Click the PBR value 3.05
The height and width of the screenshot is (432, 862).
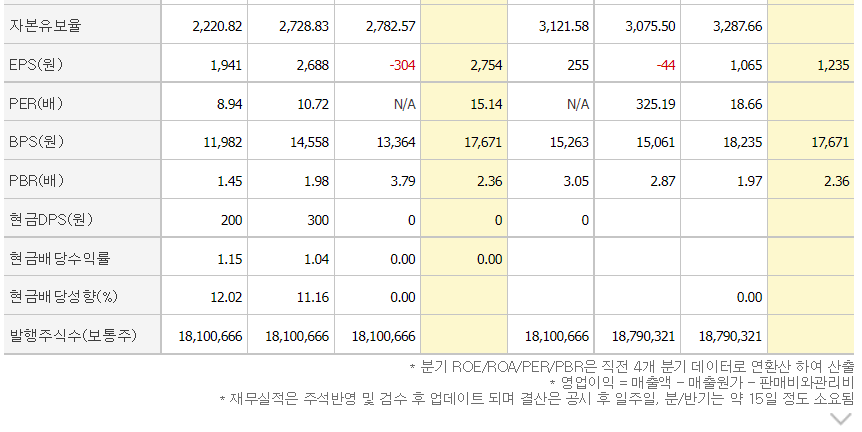(576, 181)
